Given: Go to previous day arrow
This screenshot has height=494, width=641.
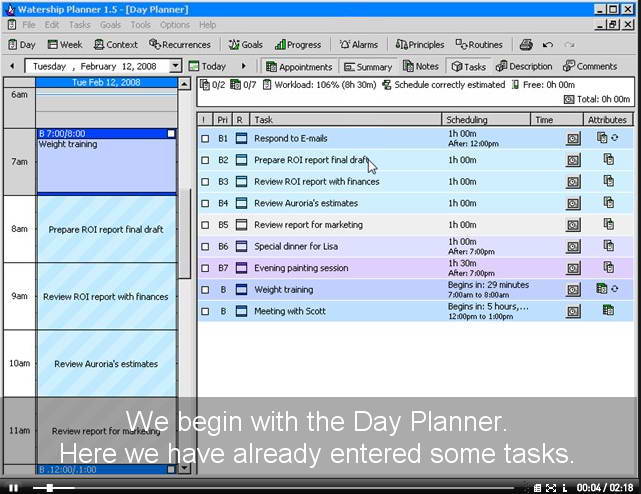Looking at the screenshot, I should coord(12,66).
